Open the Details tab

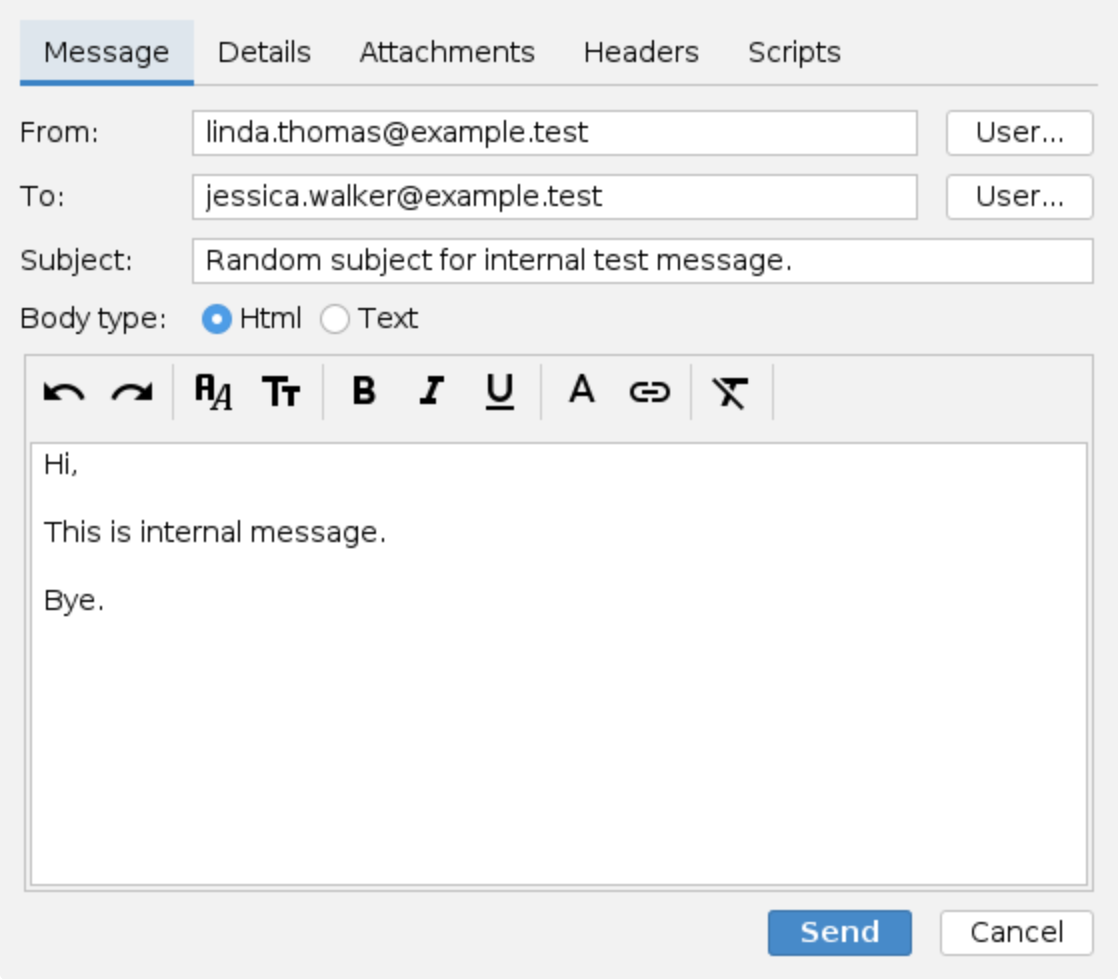[x=265, y=53]
